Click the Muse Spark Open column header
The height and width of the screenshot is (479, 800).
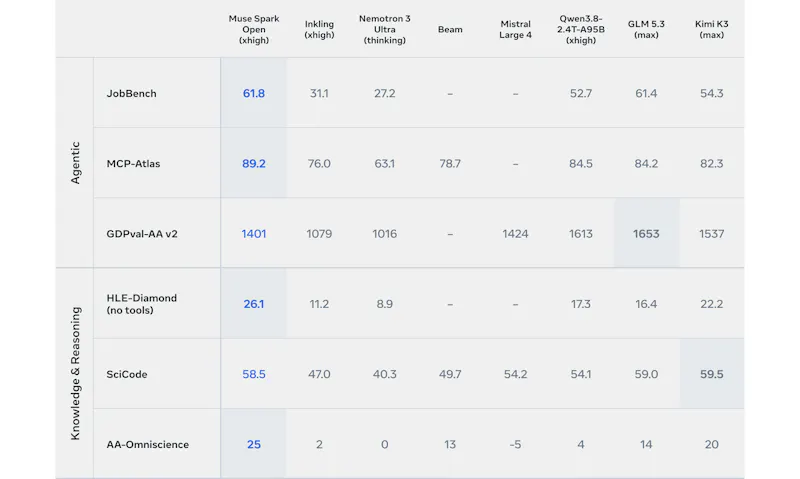254,29
